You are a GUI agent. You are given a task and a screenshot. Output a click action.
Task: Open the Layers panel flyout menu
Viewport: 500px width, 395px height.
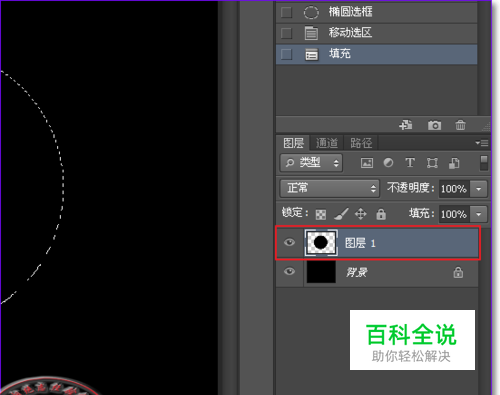[482, 143]
